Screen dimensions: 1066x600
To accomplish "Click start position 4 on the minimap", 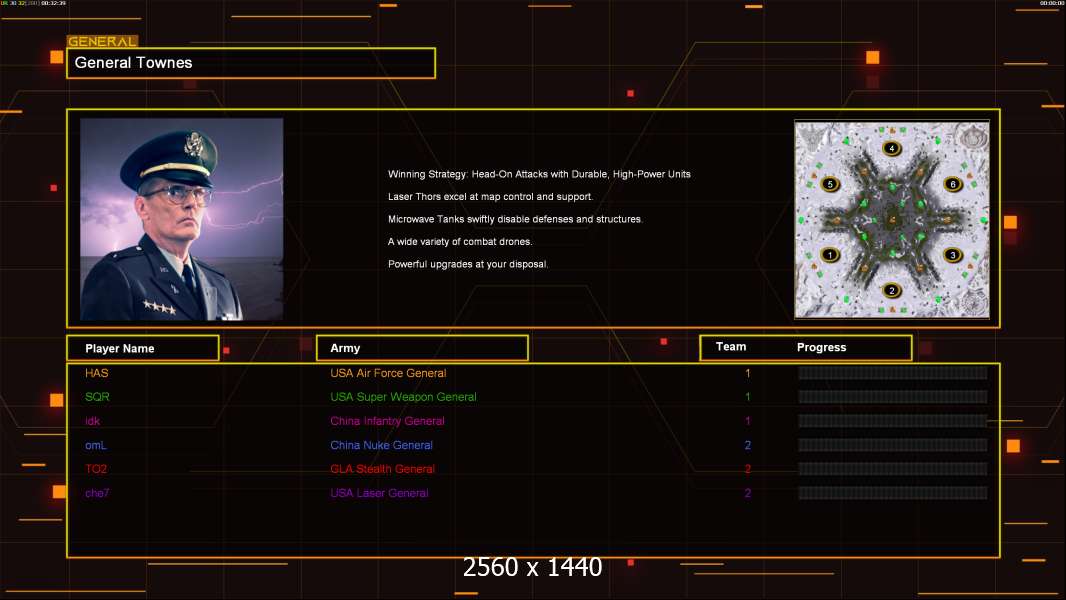I will pos(891,148).
